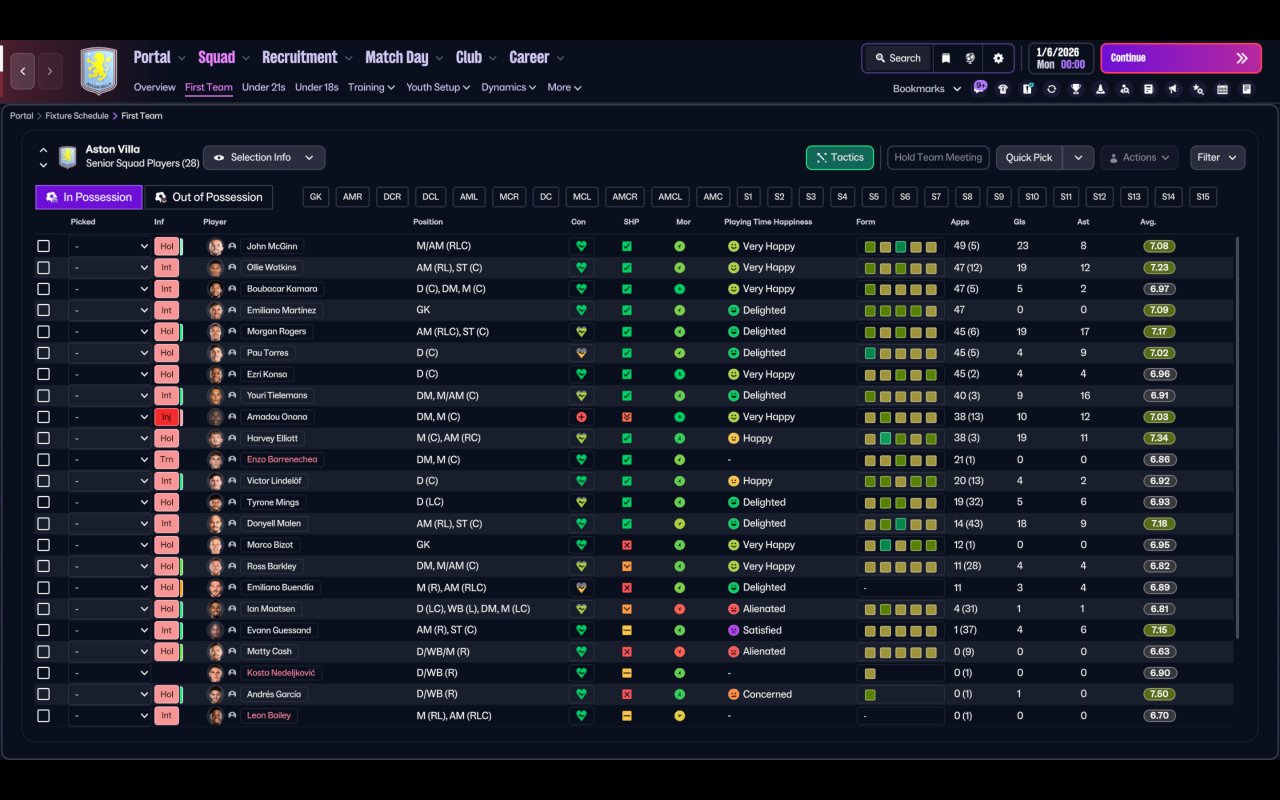This screenshot has width=1280, height=800.
Task: Open the calendar shortcut icon
Action: [1222, 89]
